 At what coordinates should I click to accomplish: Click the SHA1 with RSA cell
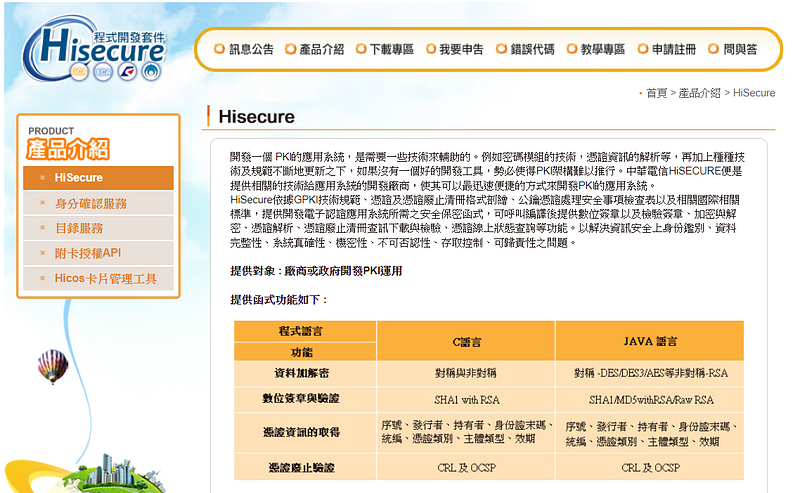point(466,400)
